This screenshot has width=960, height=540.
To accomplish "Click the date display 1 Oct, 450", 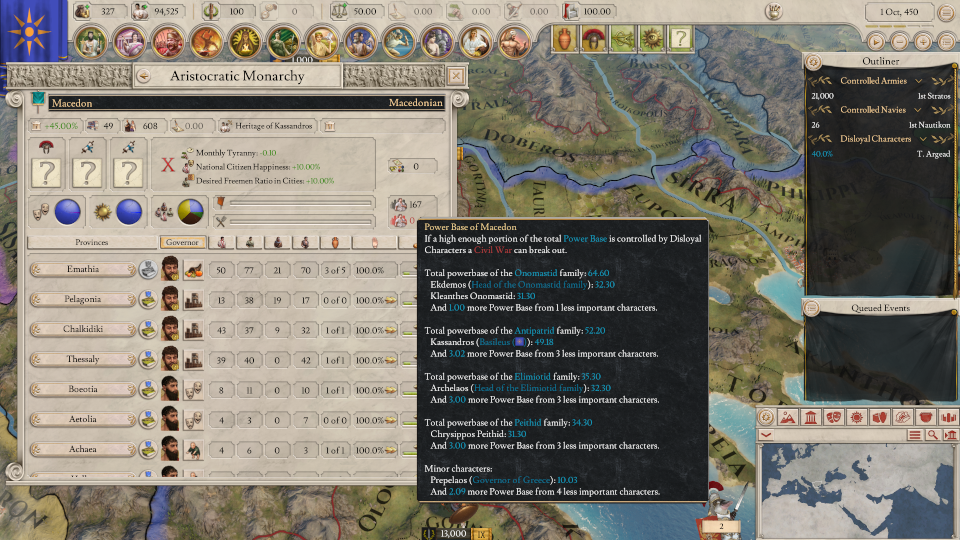I will (x=899, y=12).
